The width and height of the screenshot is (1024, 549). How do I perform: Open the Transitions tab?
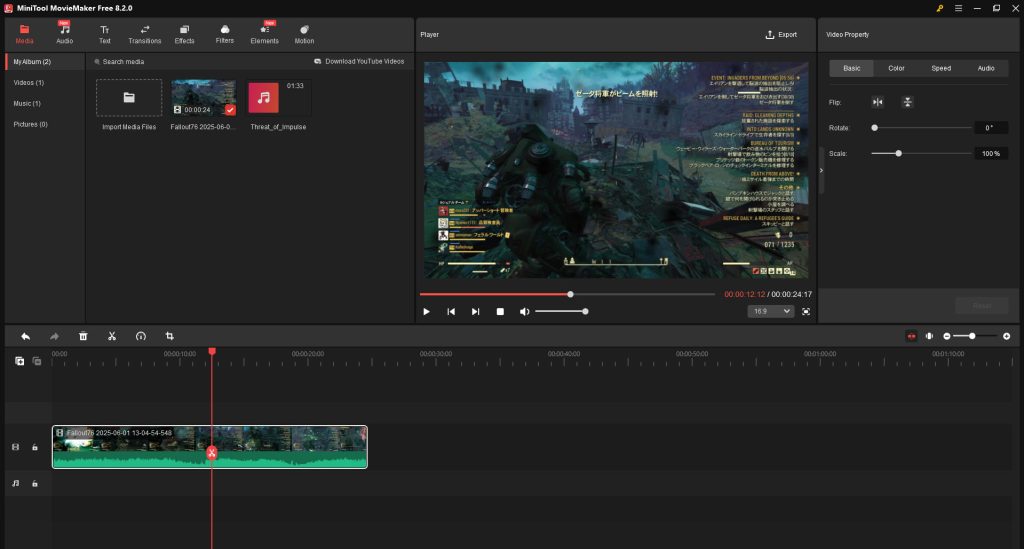pyautogui.click(x=144, y=34)
